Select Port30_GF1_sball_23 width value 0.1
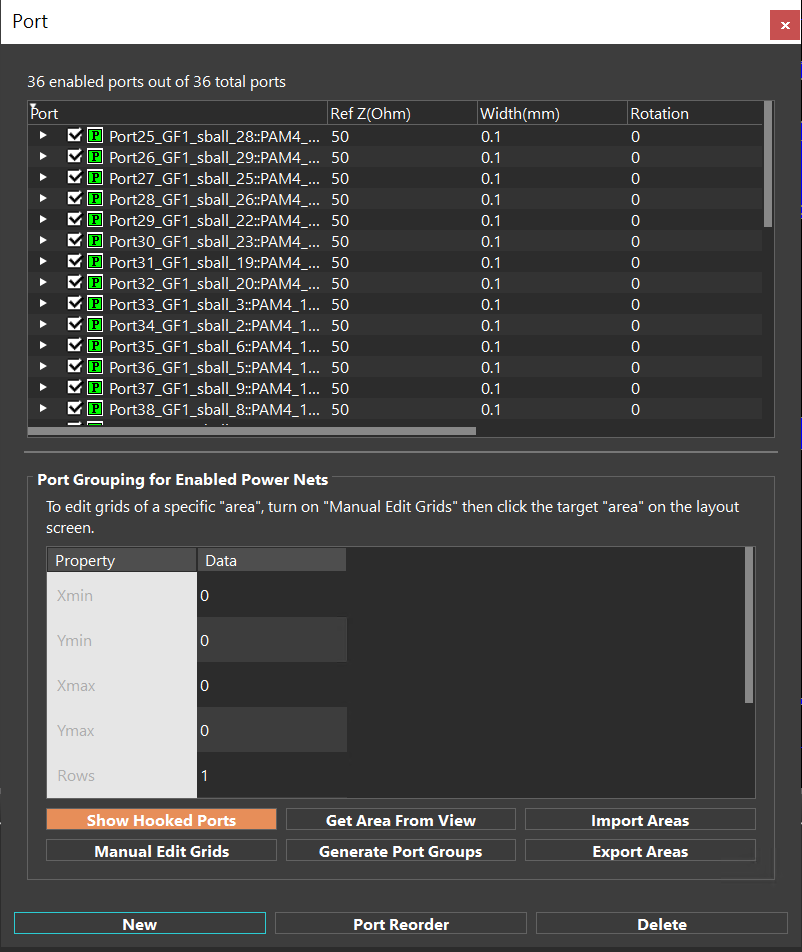 pyautogui.click(x=491, y=242)
